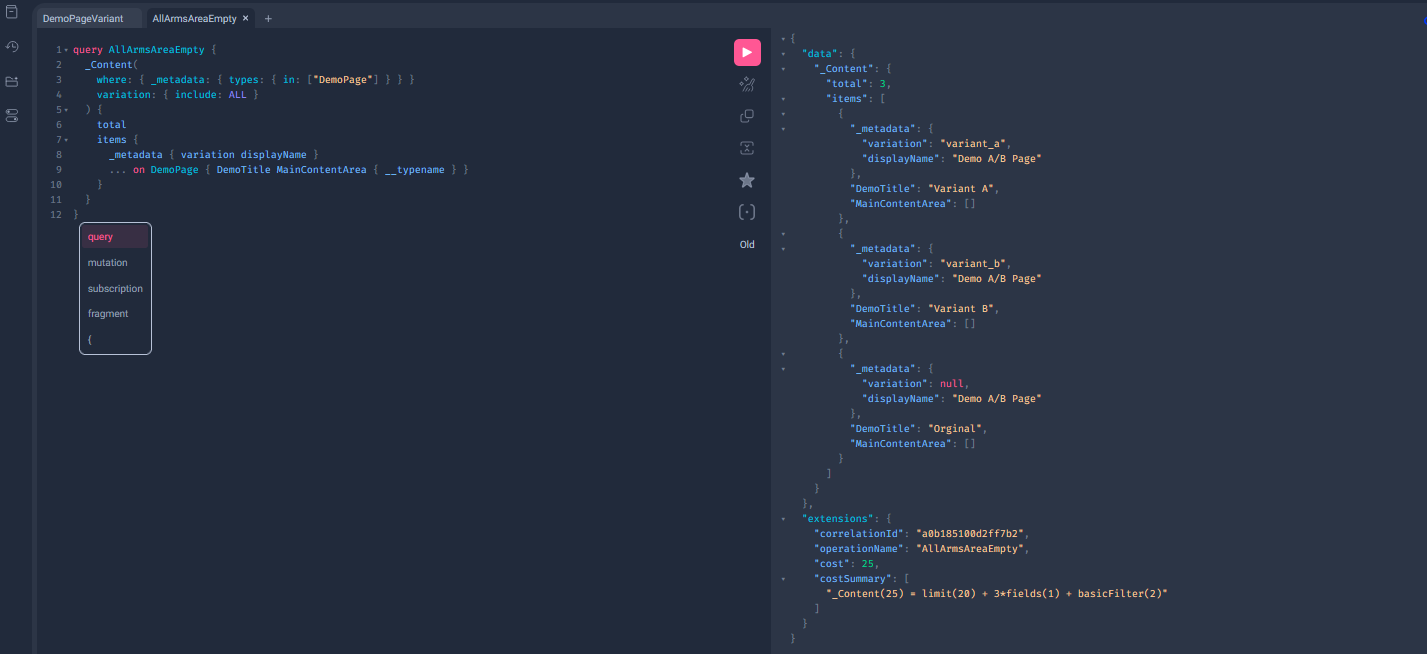Image resolution: width=1427 pixels, height=654 pixels.
Task: Open the query history panel icon
Action: 12,46
